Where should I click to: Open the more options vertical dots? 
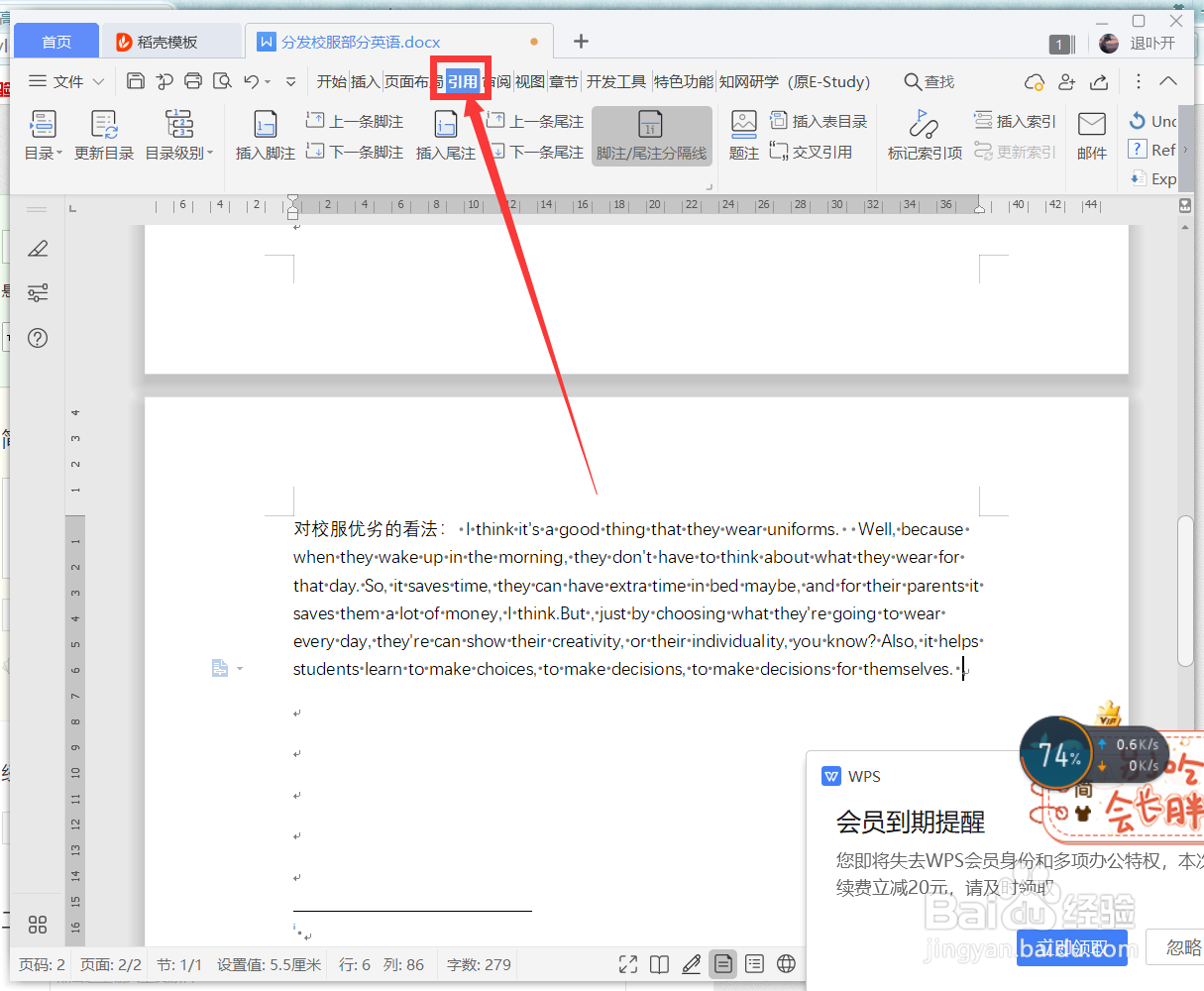pyautogui.click(x=1139, y=81)
